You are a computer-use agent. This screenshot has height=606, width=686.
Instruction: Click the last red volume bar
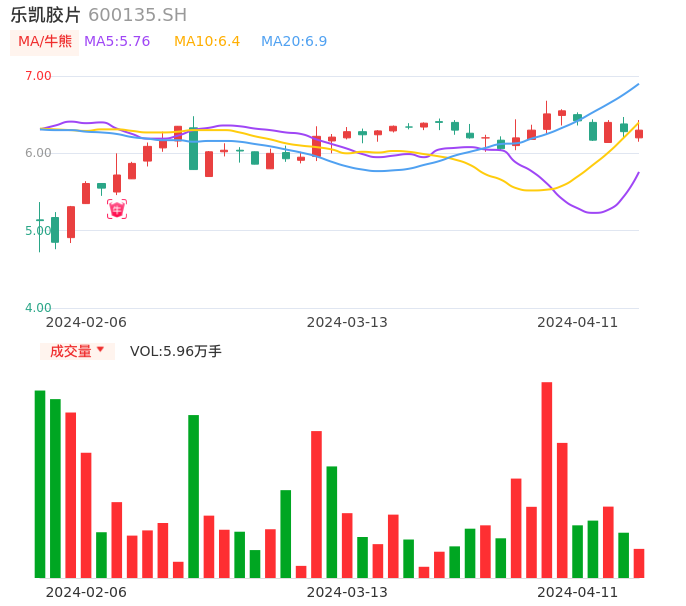pos(639,564)
